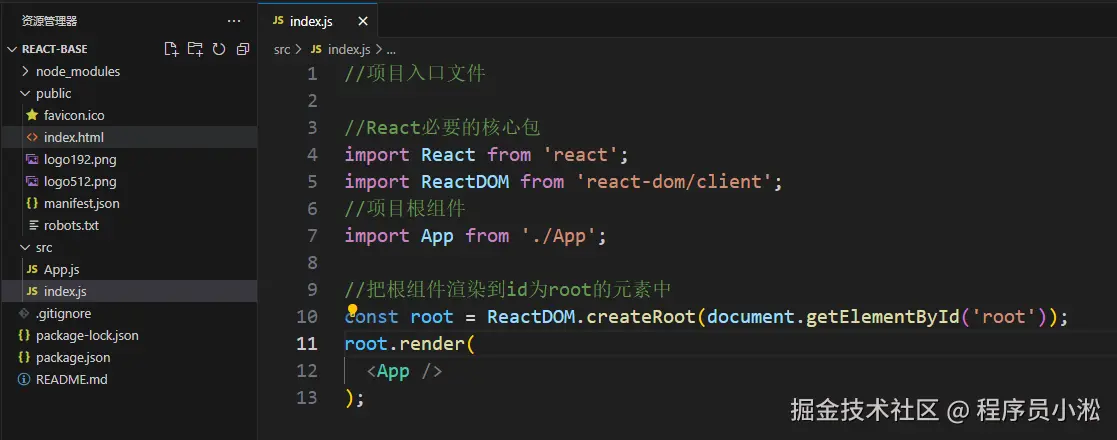Click the braces icon beside package.json
This screenshot has width=1117, height=440.
24,357
